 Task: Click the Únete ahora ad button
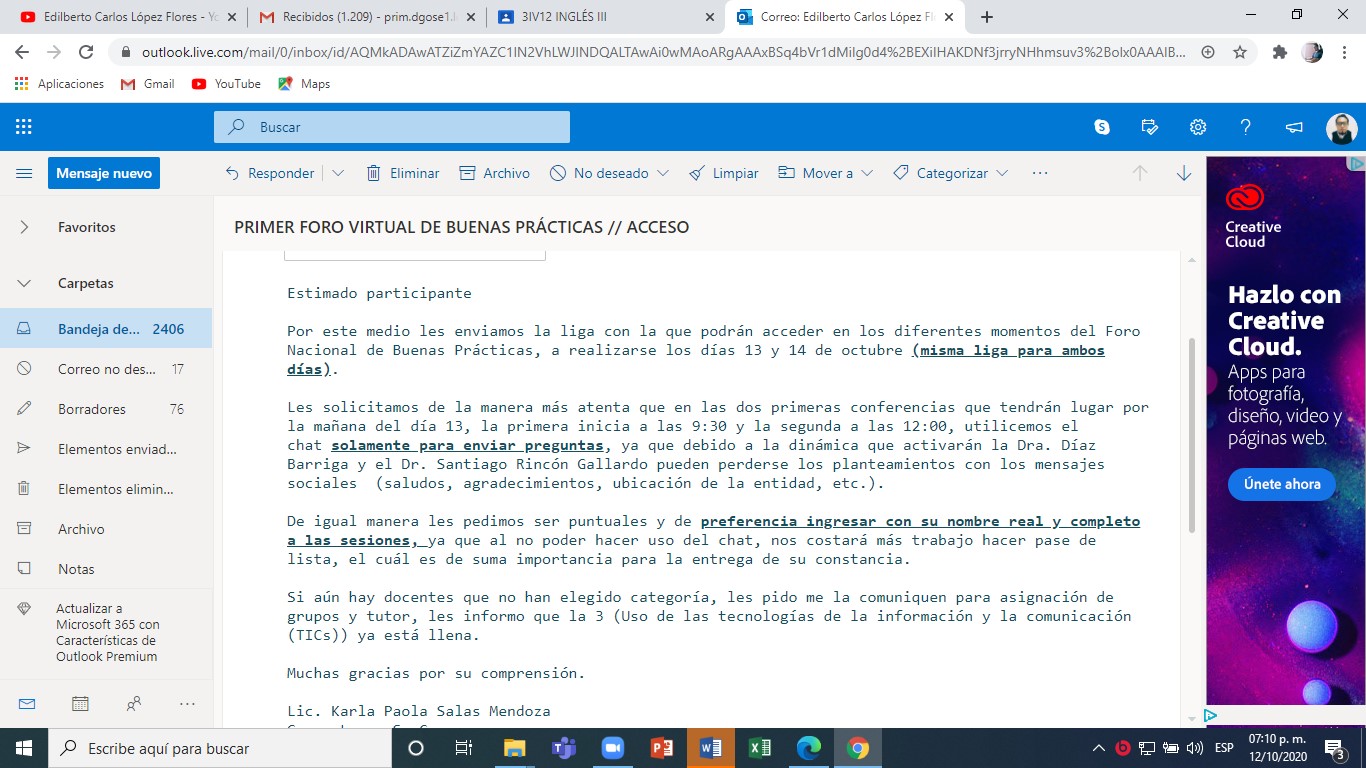pos(1281,484)
